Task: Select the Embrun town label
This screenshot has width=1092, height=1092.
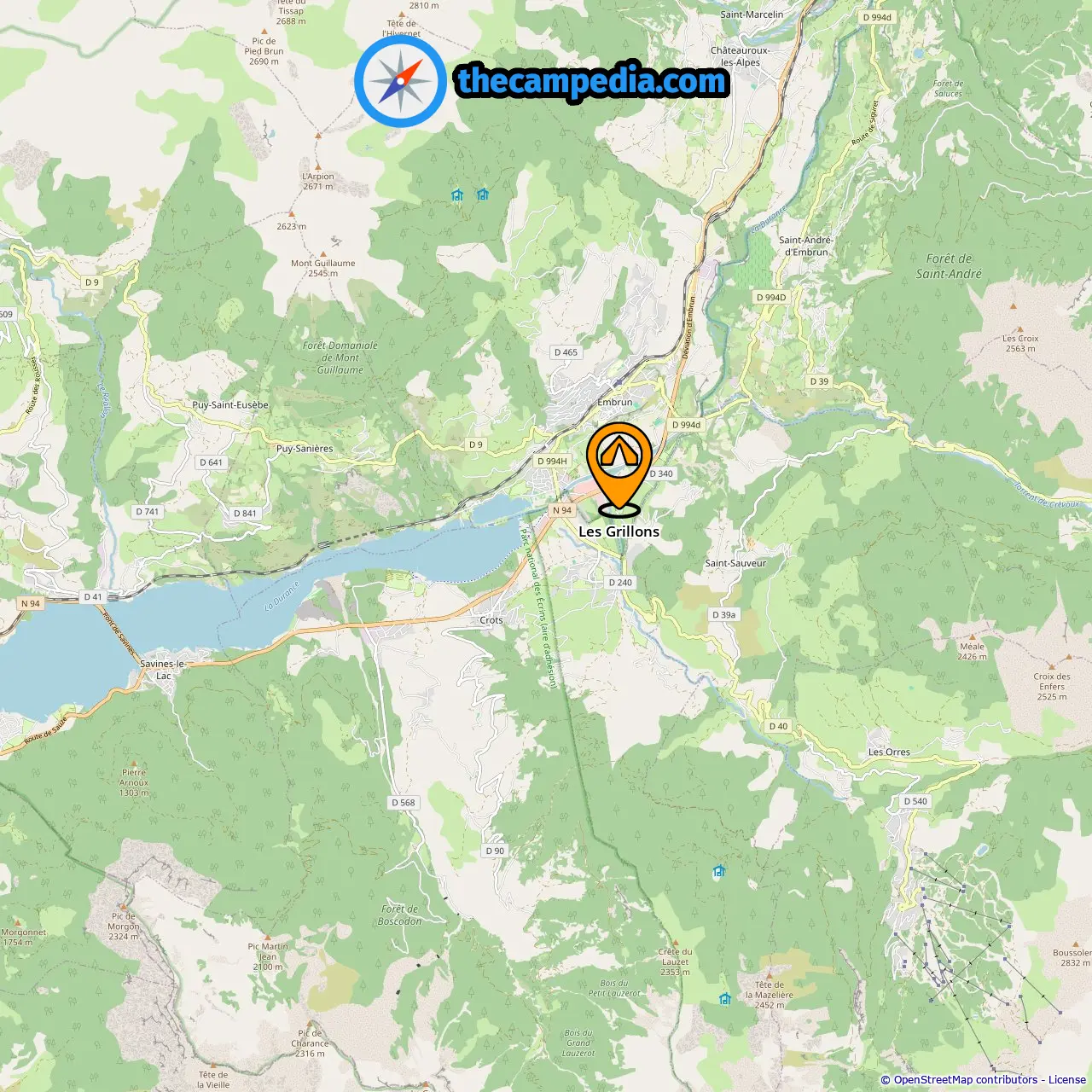Action: coord(615,402)
